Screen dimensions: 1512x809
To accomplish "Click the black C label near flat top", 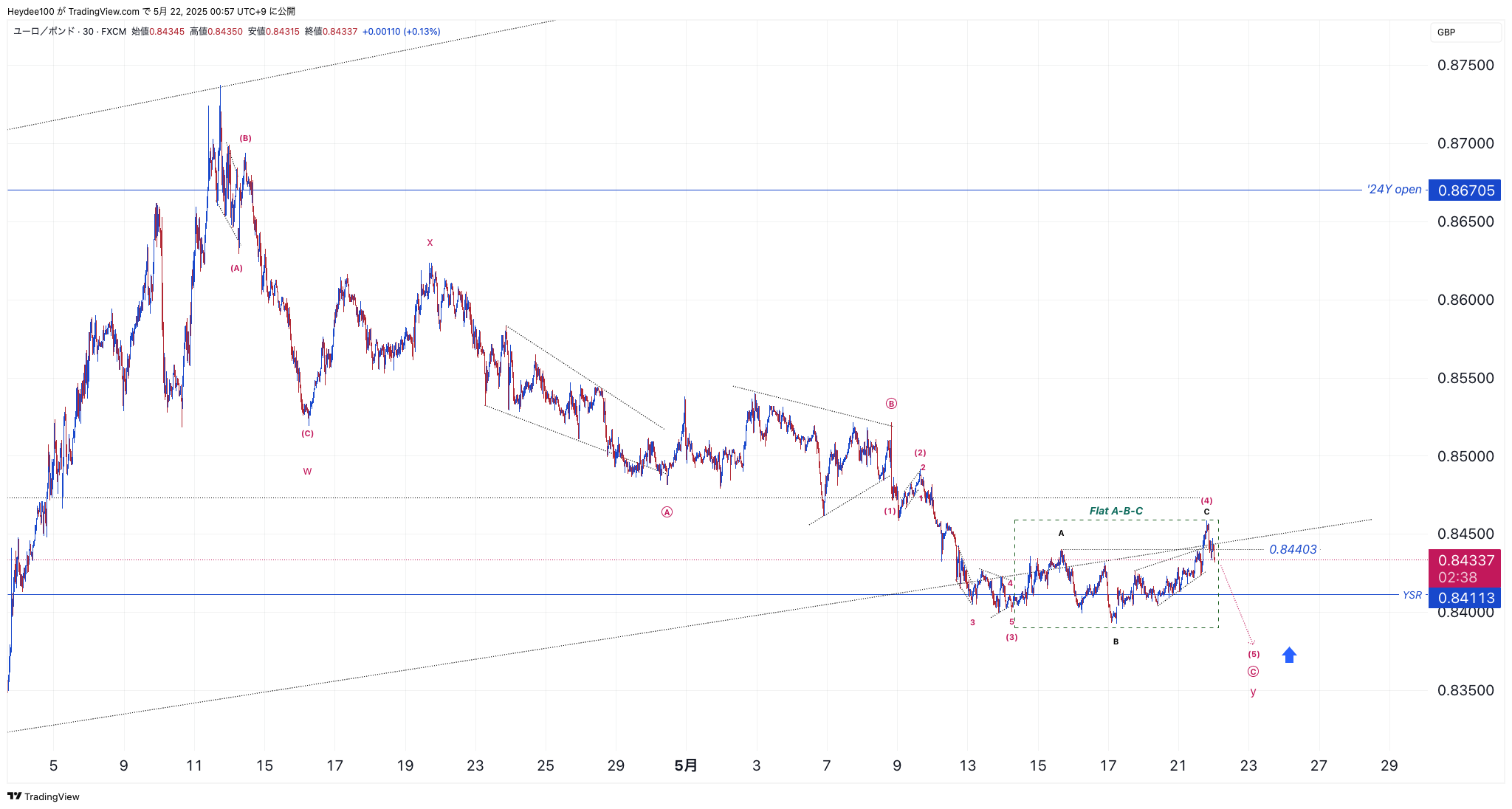I will coord(1206,512).
